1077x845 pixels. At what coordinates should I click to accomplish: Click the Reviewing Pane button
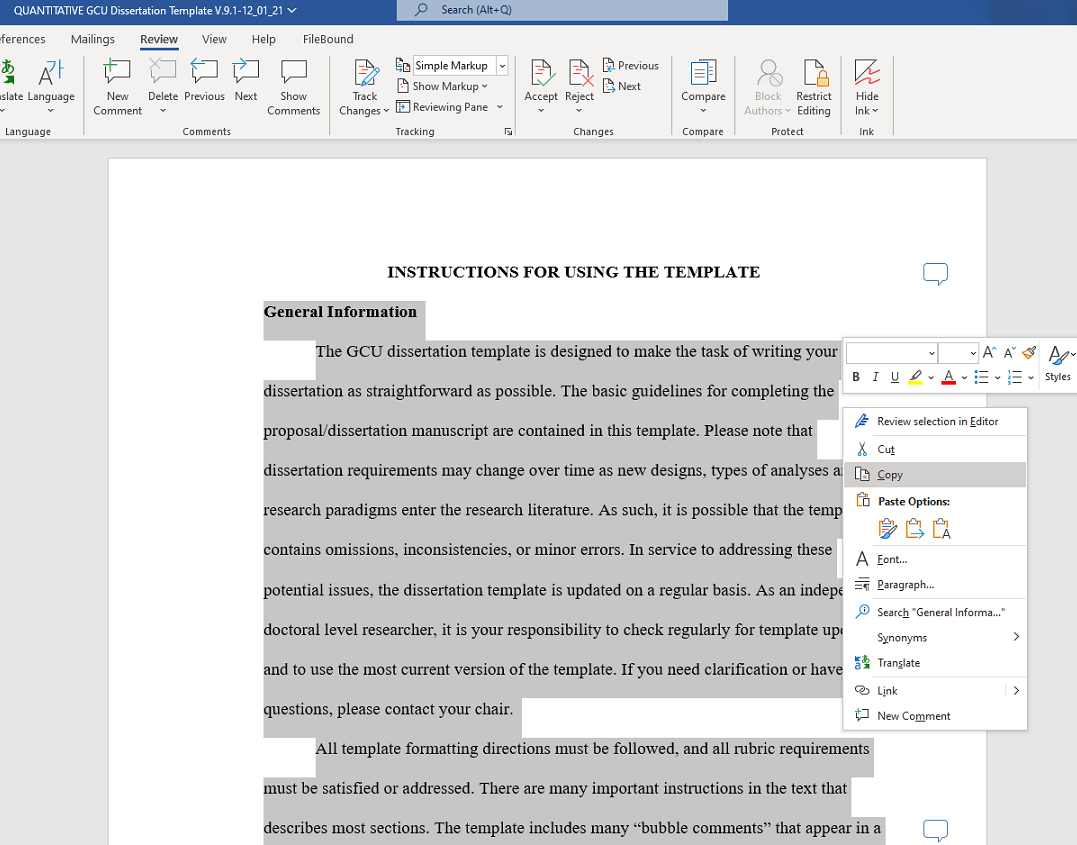tap(449, 107)
